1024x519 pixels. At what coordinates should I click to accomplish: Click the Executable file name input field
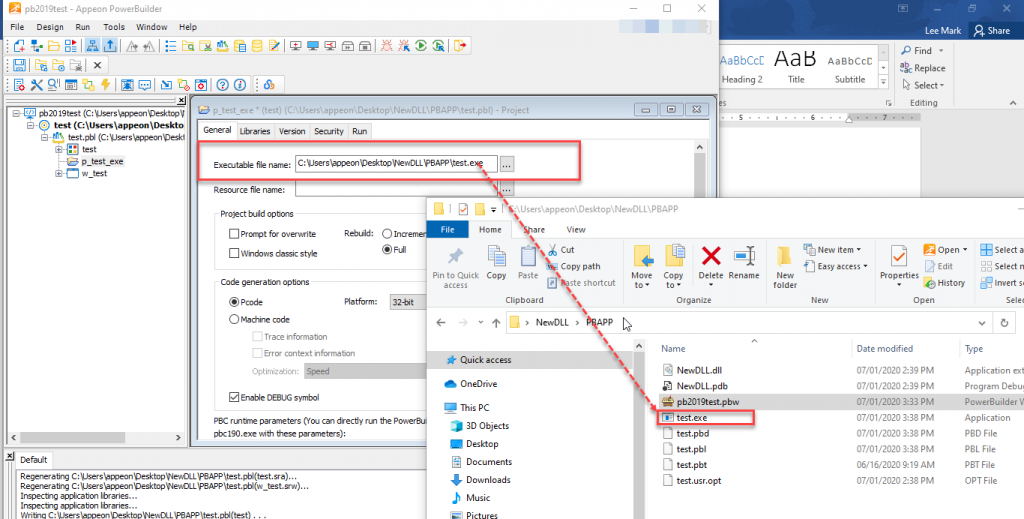coord(395,163)
